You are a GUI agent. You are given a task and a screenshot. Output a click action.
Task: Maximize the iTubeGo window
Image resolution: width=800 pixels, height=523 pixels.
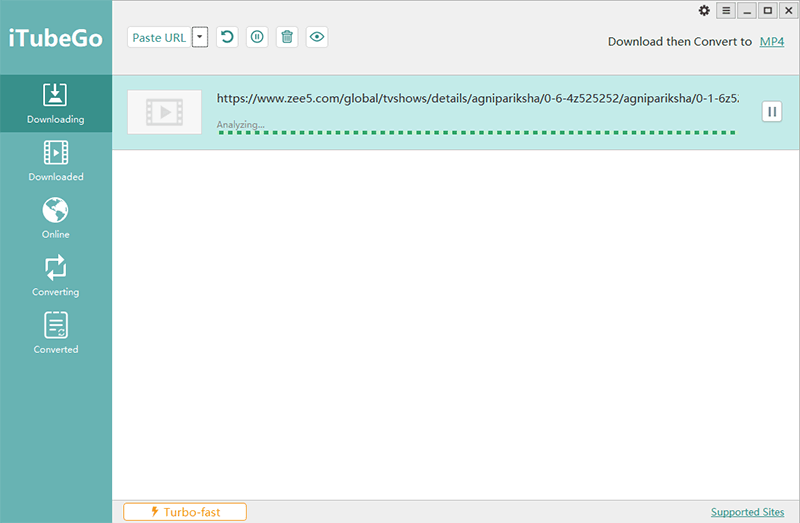coord(767,10)
